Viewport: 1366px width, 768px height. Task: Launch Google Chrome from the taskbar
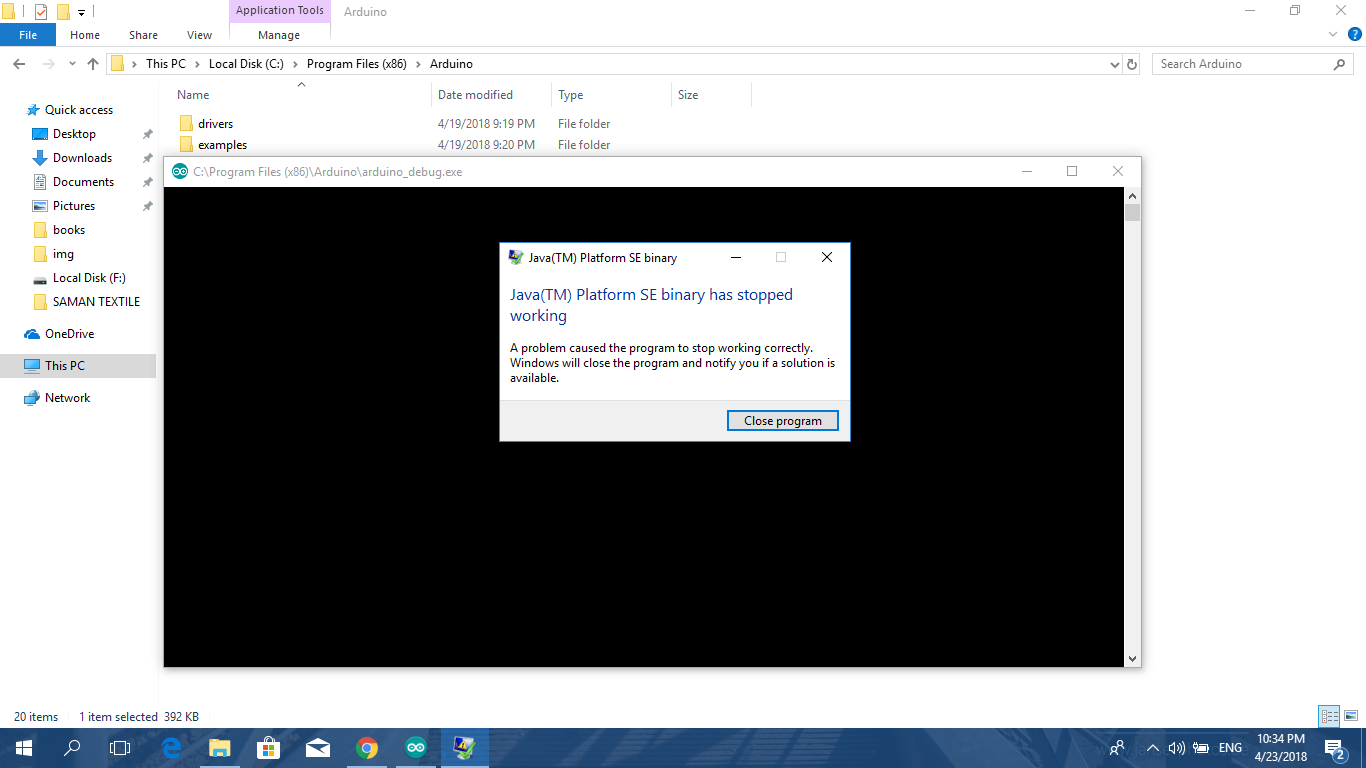pyautogui.click(x=367, y=747)
